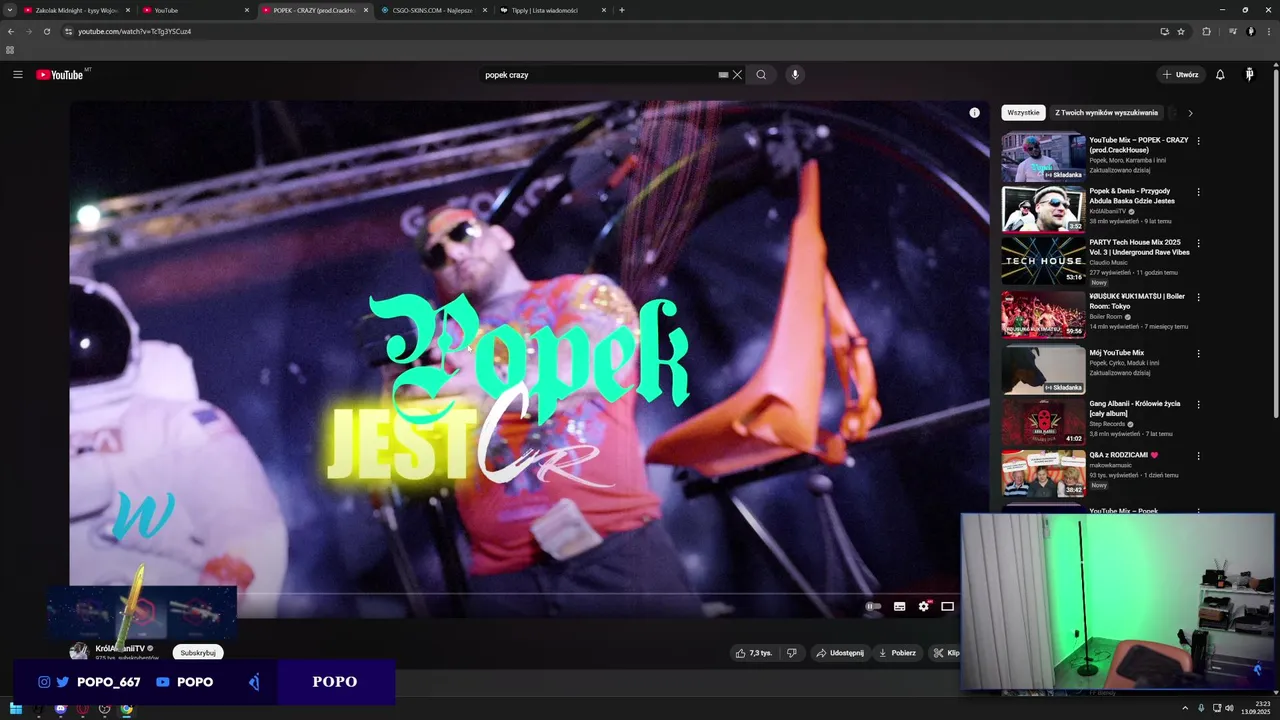Click the Pobierz download button

click(897, 653)
